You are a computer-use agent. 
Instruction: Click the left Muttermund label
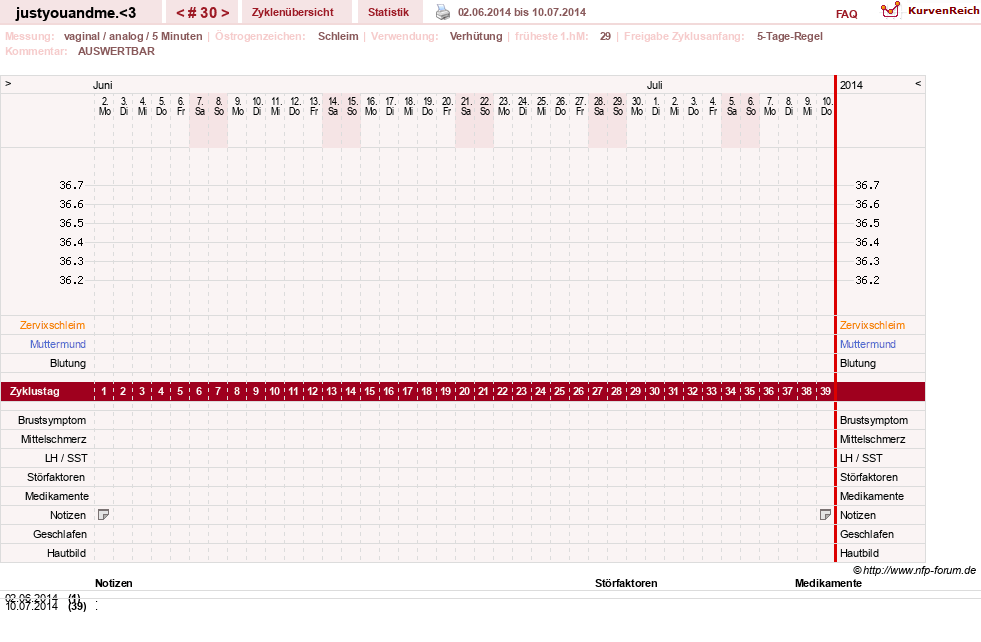58,344
